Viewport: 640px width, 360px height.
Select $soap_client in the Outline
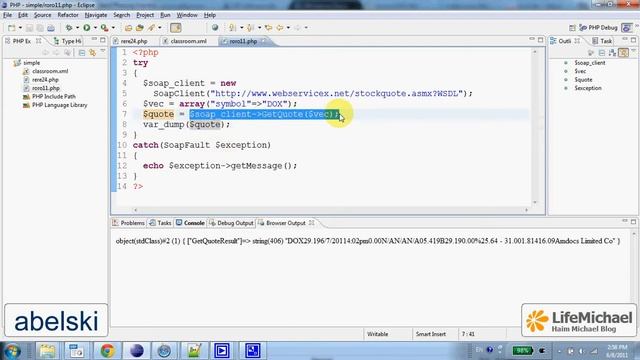point(590,63)
